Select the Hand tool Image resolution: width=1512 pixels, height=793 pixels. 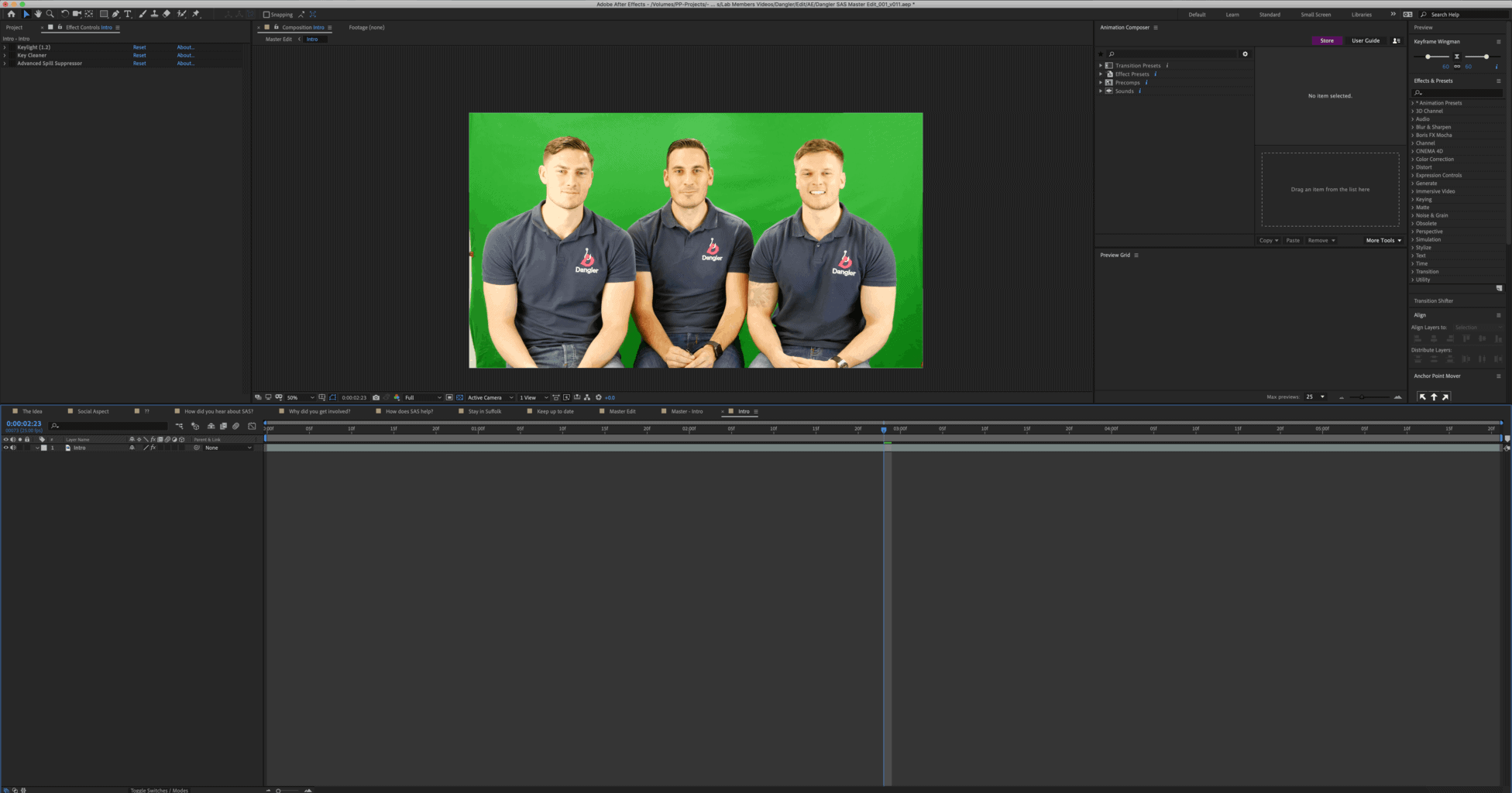(x=38, y=14)
